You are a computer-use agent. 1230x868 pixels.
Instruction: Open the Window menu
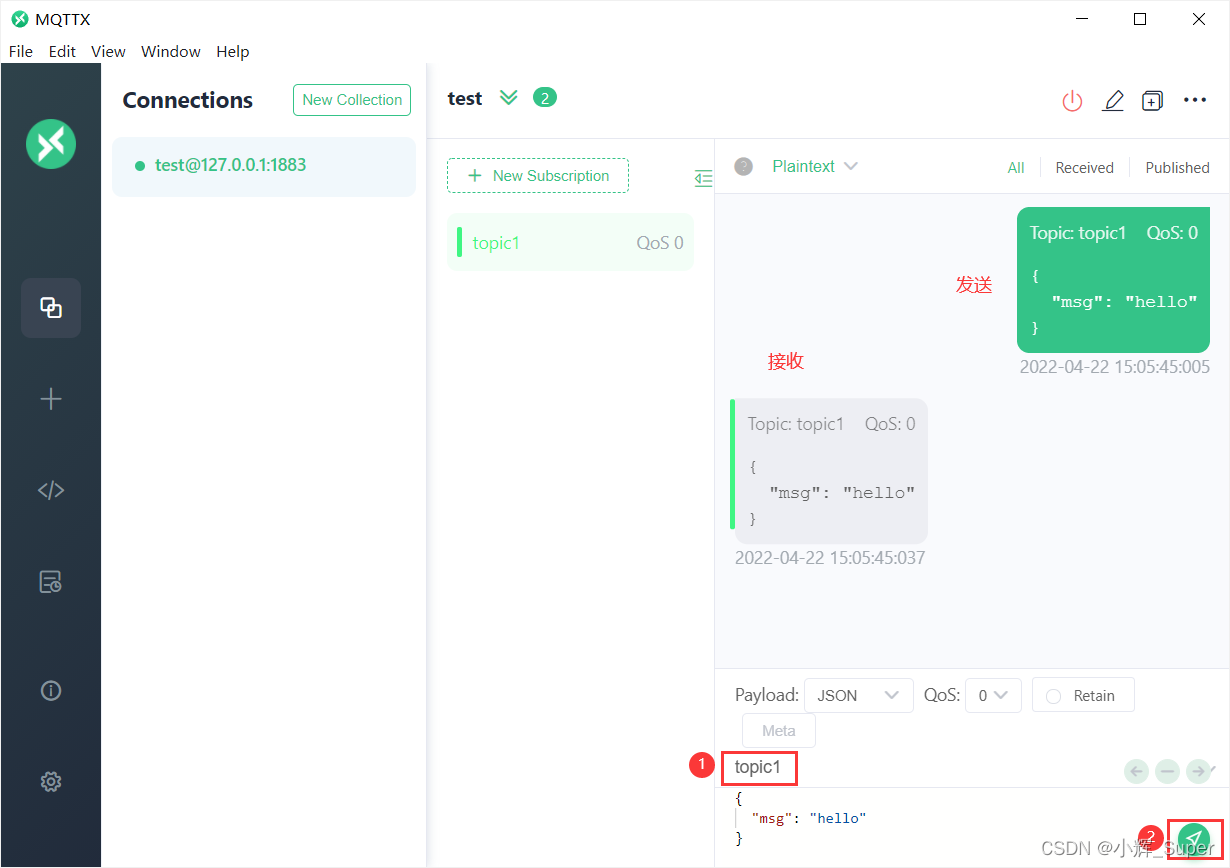coord(171,51)
